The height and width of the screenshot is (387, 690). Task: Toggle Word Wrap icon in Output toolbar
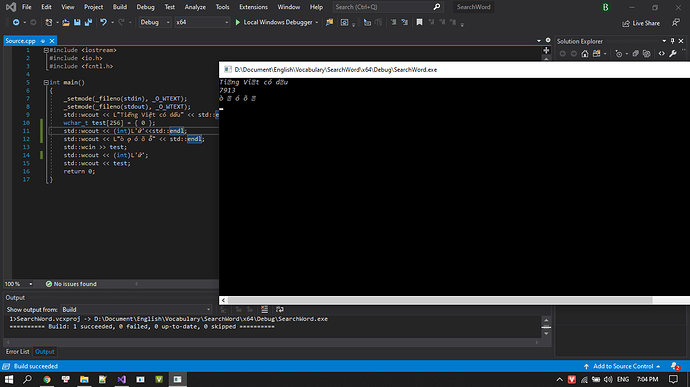coord(279,310)
